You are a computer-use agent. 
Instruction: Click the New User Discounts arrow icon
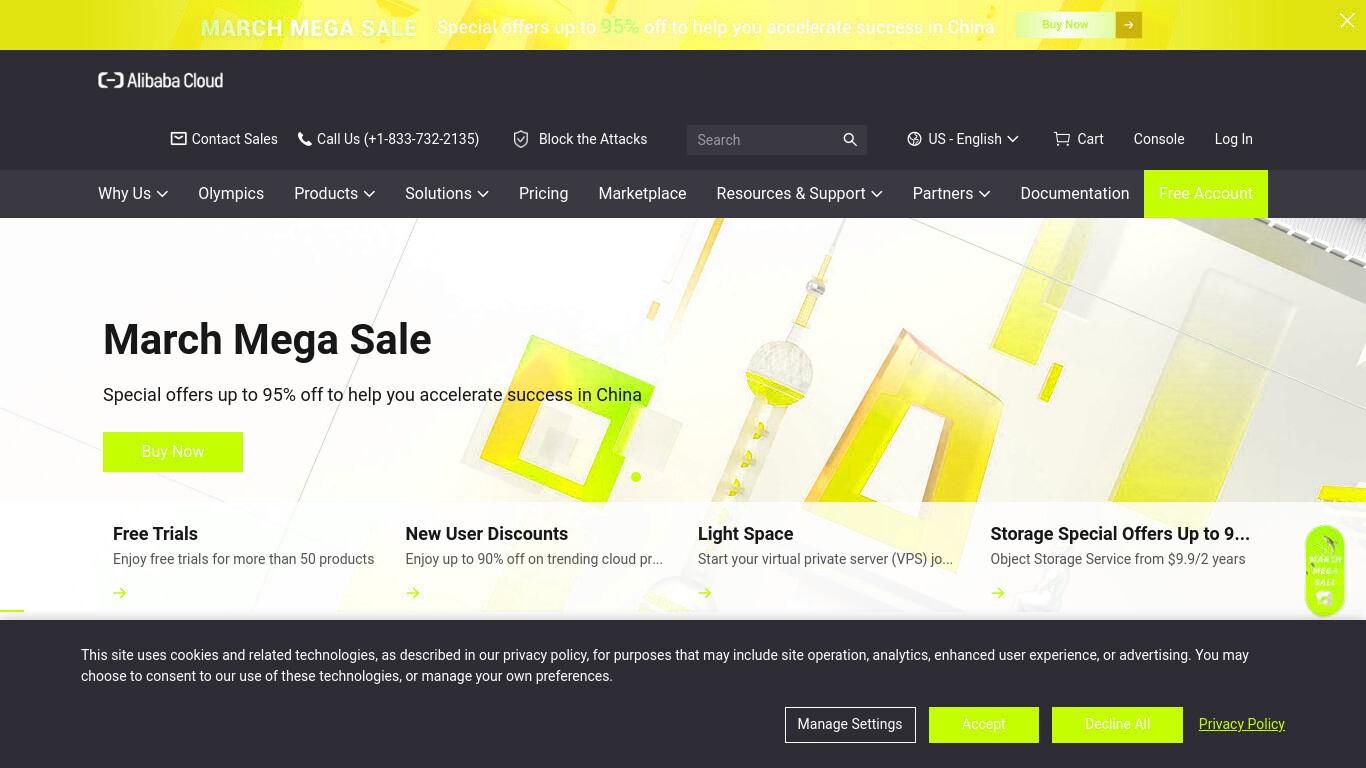(413, 593)
